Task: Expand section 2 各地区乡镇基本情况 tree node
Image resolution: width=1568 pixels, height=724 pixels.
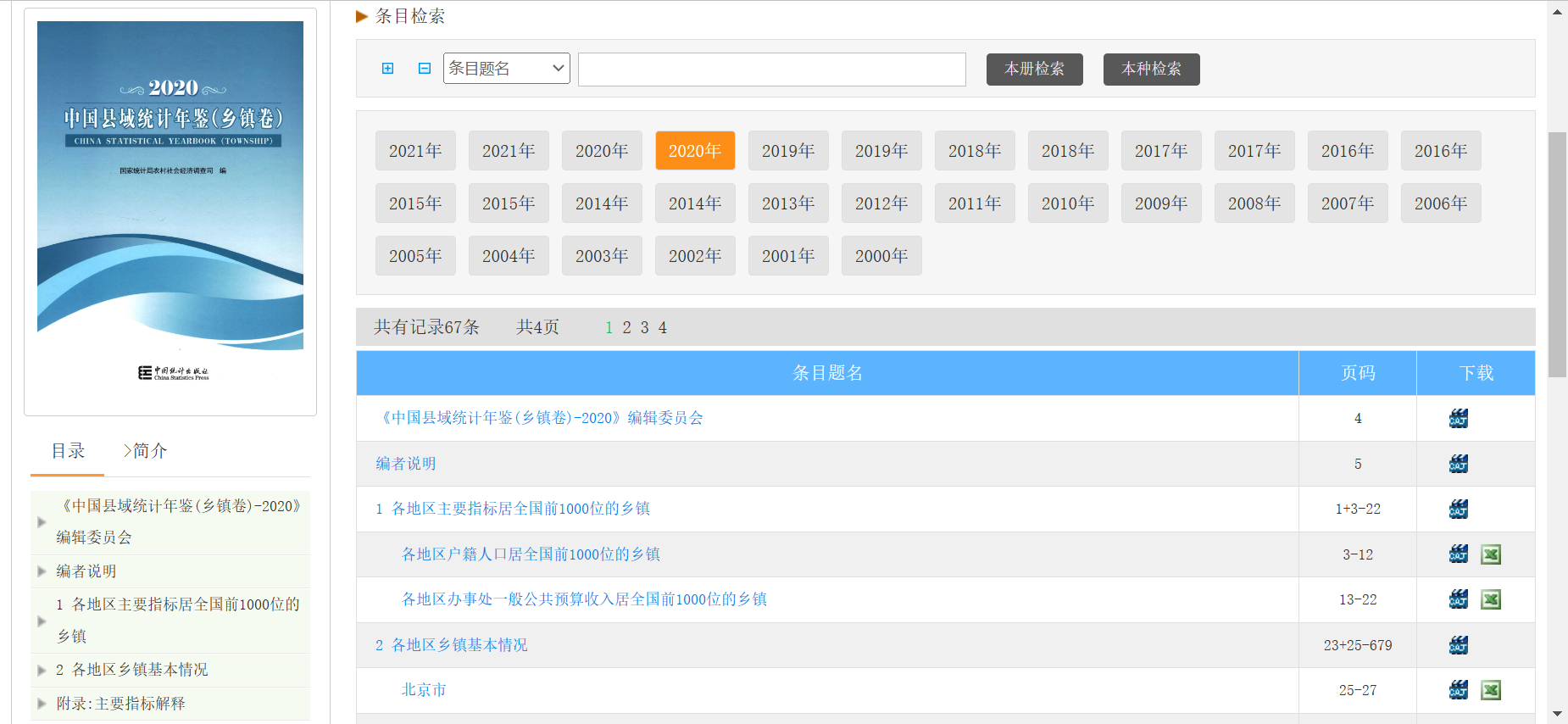Action: [x=42, y=670]
